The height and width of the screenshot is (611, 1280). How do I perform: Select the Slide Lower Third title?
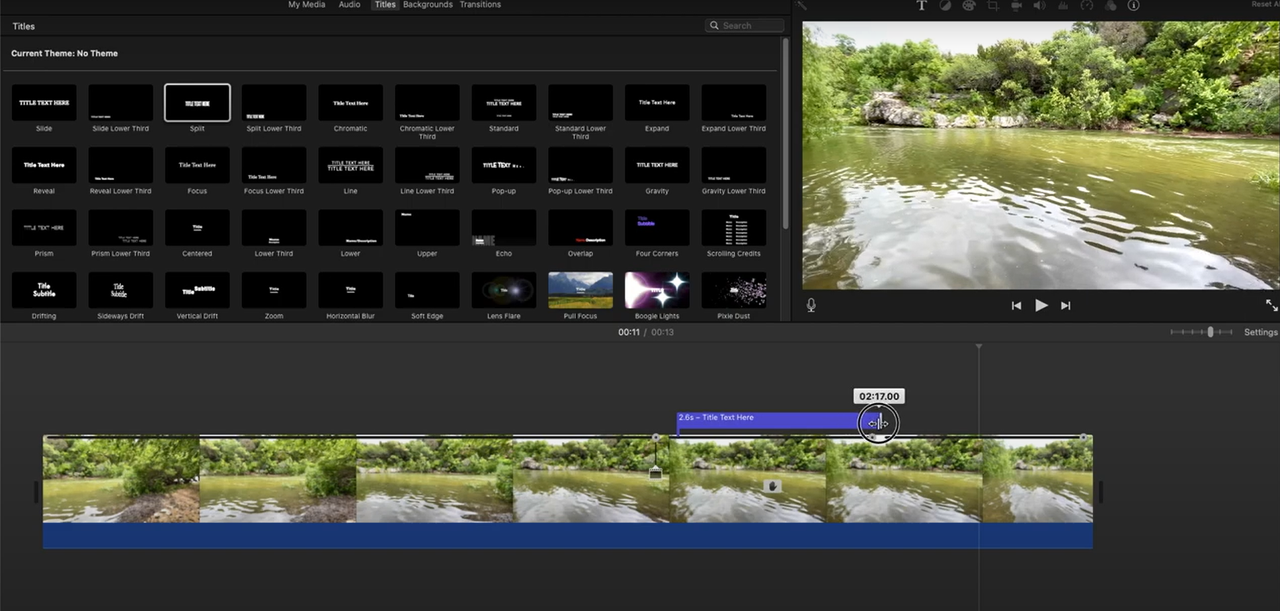click(x=121, y=103)
